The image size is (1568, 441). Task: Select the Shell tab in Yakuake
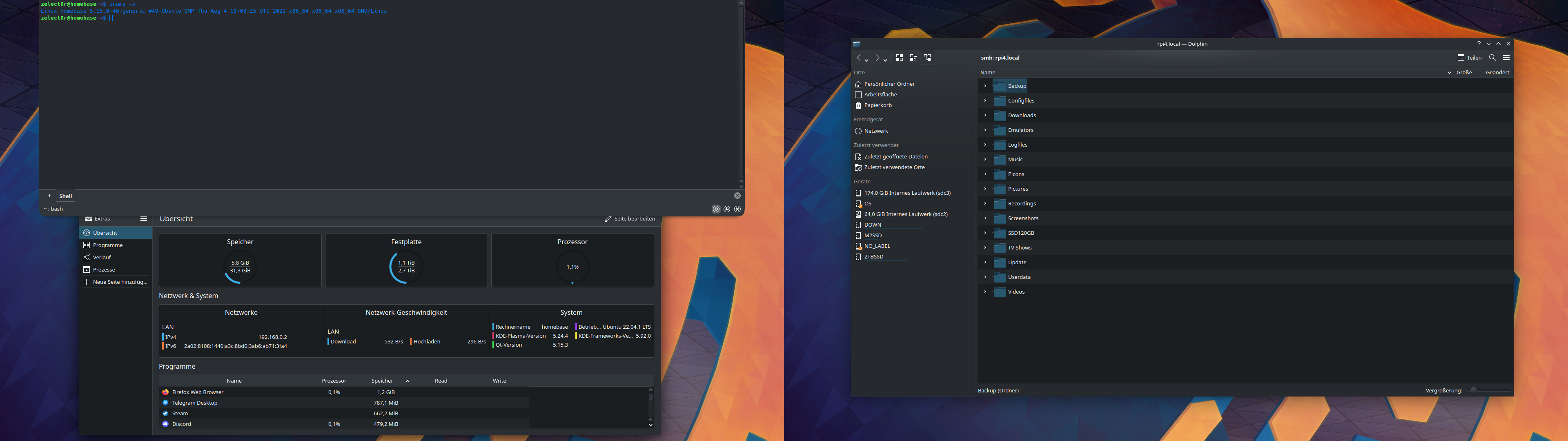coord(66,196)
